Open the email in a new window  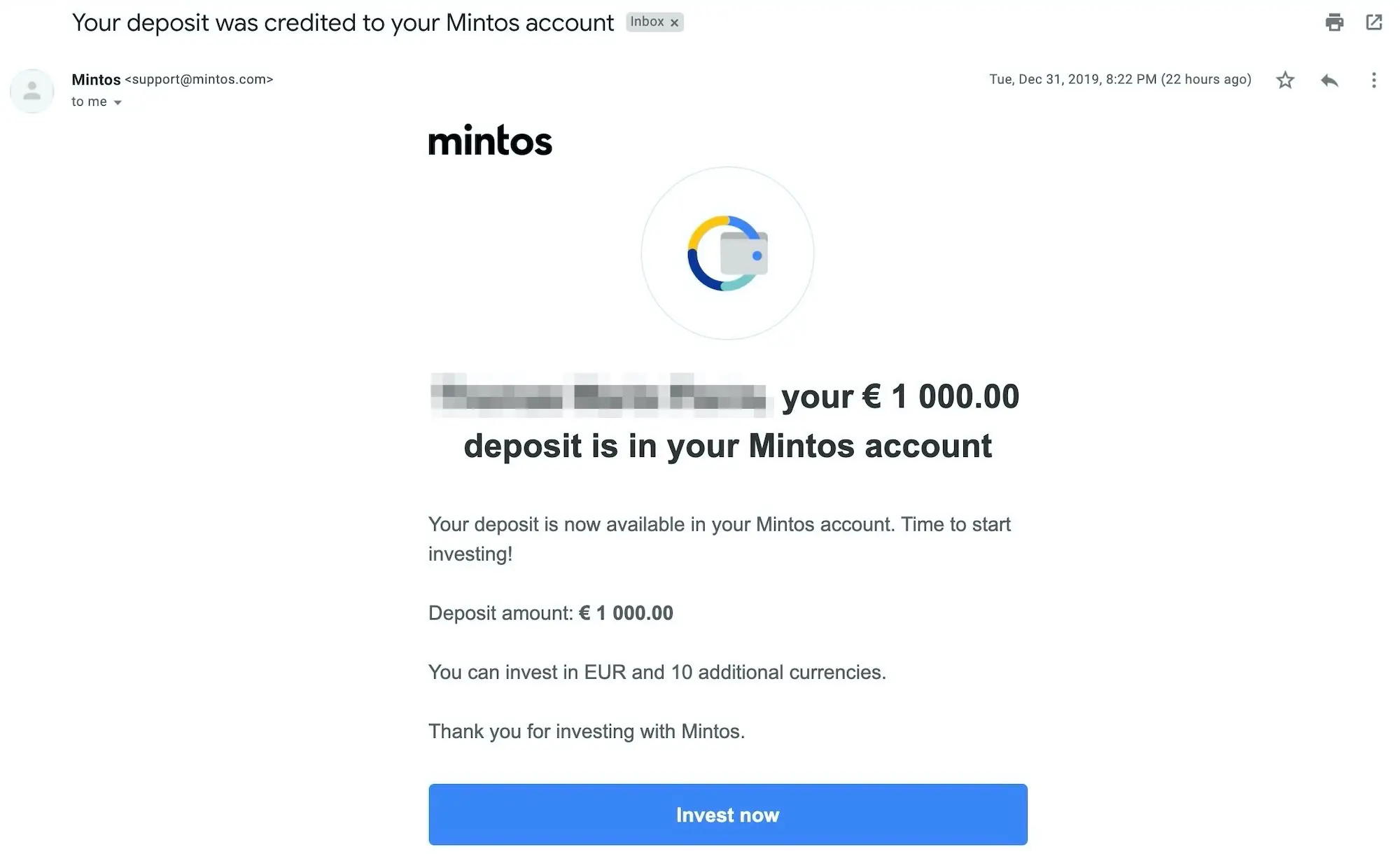tap(1374, 22)
